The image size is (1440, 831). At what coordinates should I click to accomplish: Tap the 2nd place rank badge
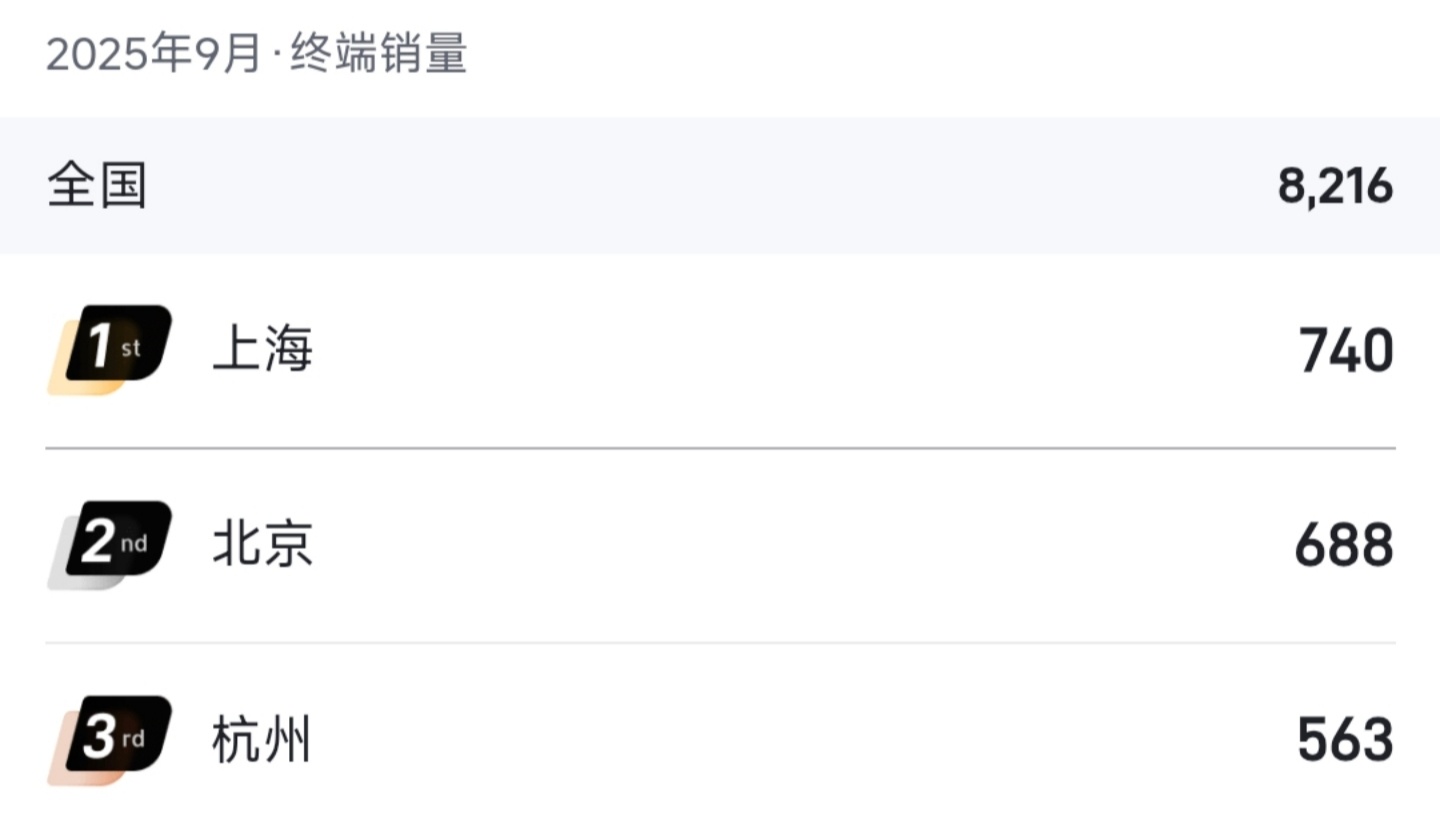(x=112, y=542)
